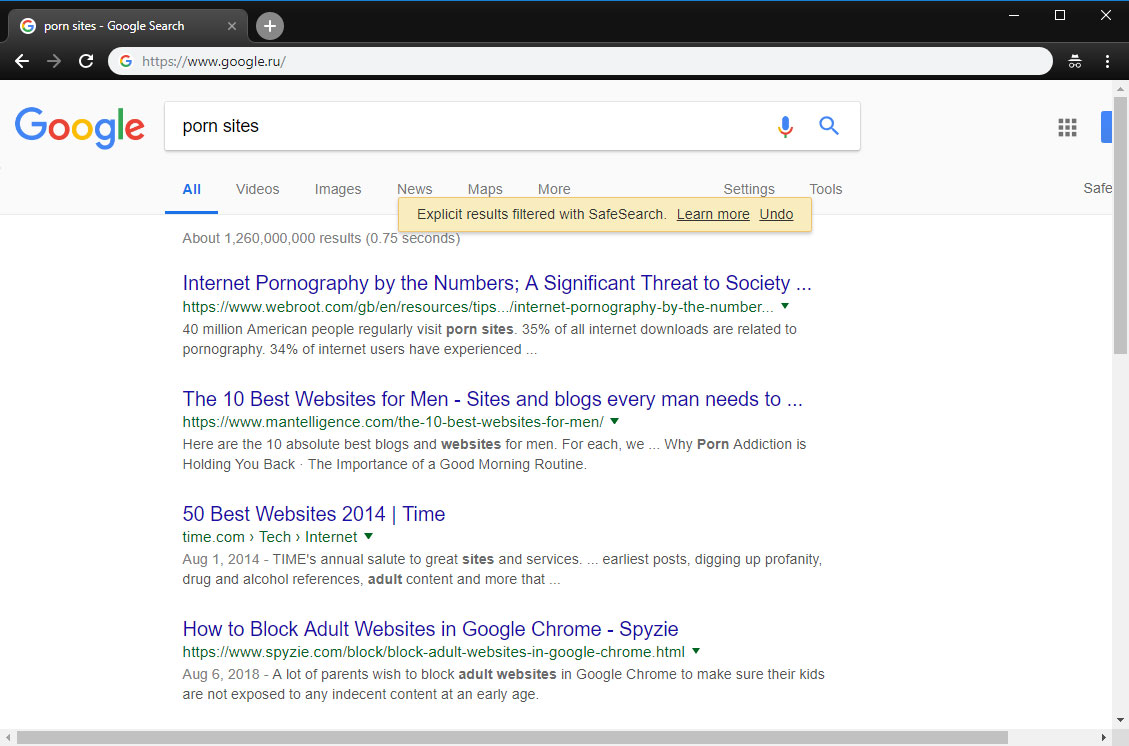1129x746 pixels.
Task: Start voice search with the microphone
Action: (785, 126)
